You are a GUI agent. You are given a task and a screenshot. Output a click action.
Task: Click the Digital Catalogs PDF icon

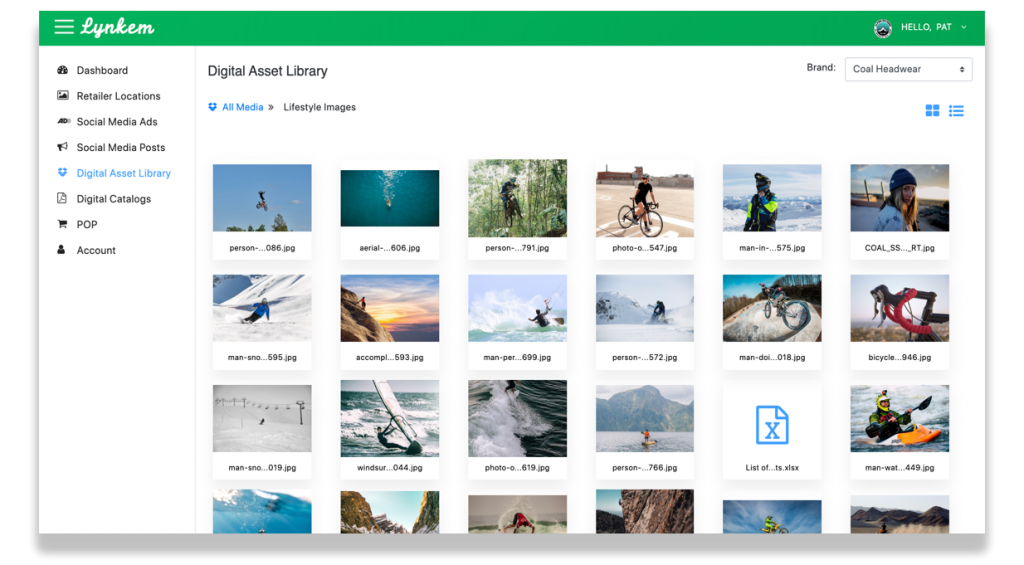(x=62, y=198)
